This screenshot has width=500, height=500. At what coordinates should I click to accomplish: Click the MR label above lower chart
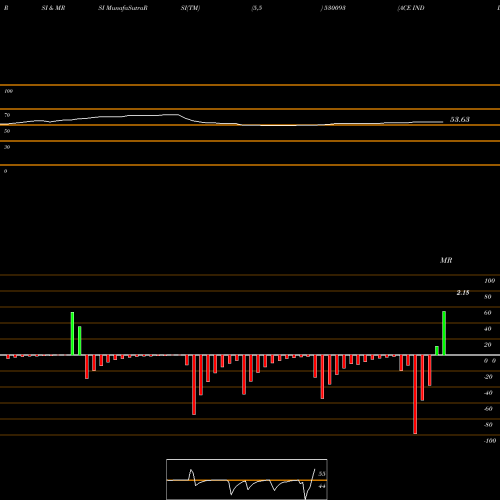446,260
